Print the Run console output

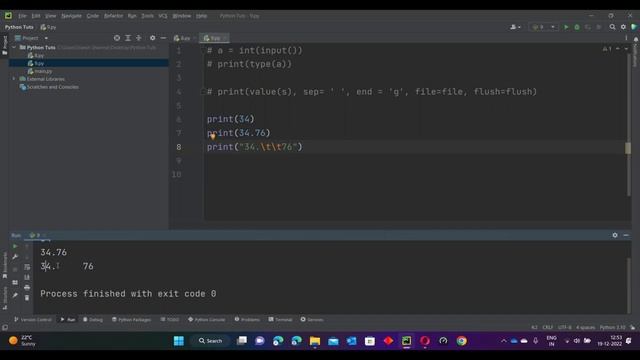(x=27, y=287)
